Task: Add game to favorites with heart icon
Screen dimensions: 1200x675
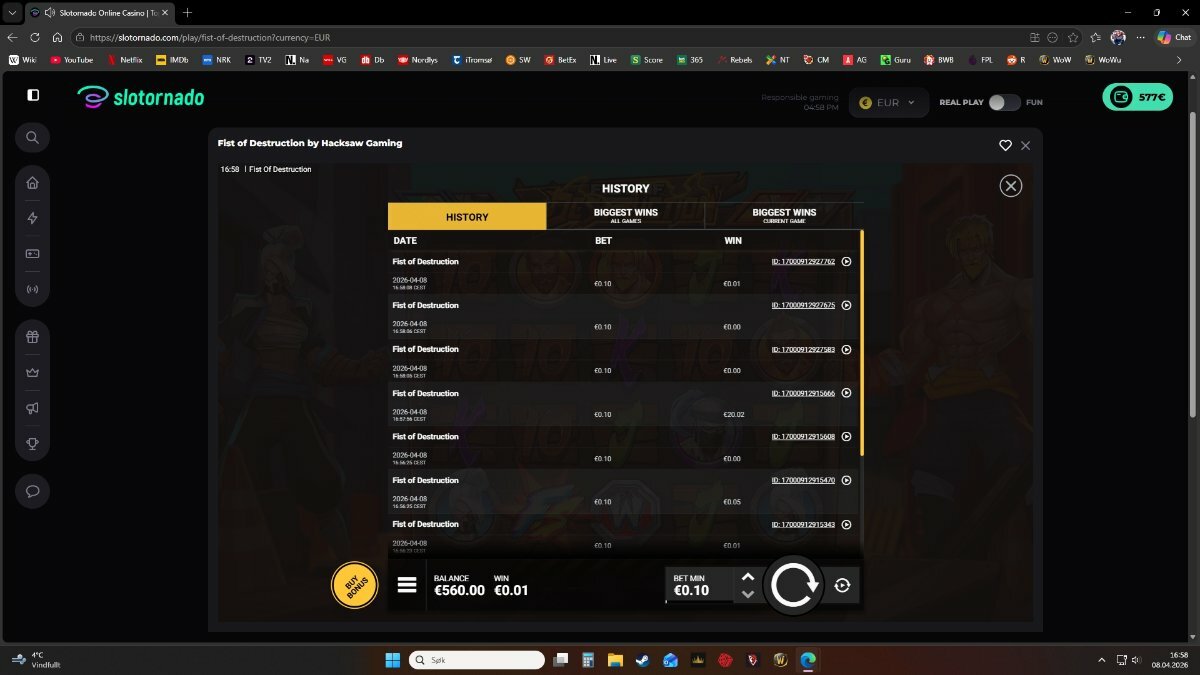Action: coord(1005,145)
